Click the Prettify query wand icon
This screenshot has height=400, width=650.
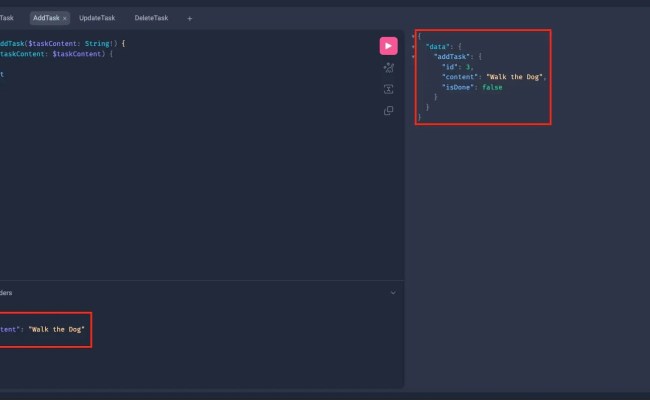click(x=388, y=68)
